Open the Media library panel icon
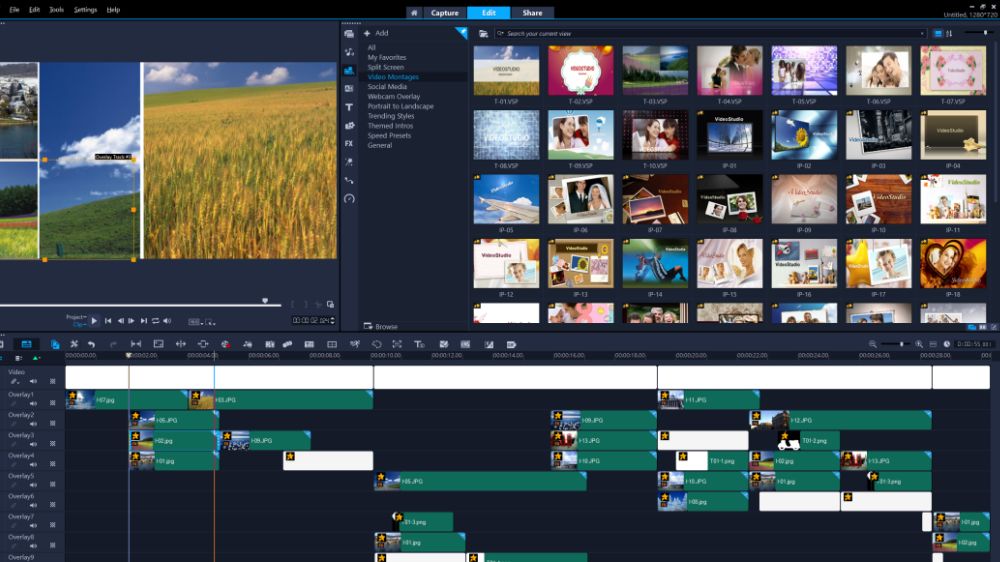Image resolution: width=1000 pixels, height=562 pixels. click(349, 34)
